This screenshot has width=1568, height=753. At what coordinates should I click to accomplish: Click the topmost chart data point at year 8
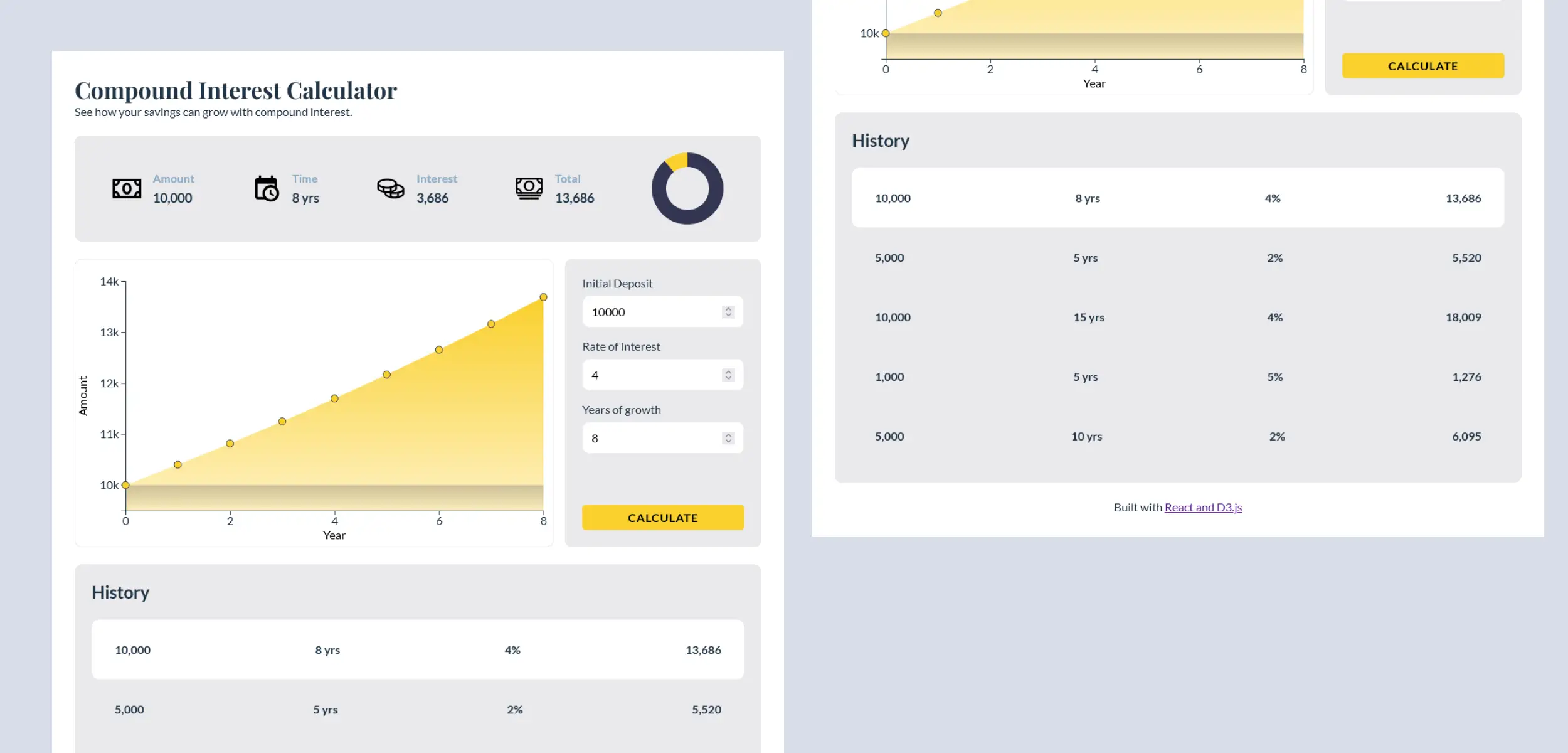click(x=543, y=296)
